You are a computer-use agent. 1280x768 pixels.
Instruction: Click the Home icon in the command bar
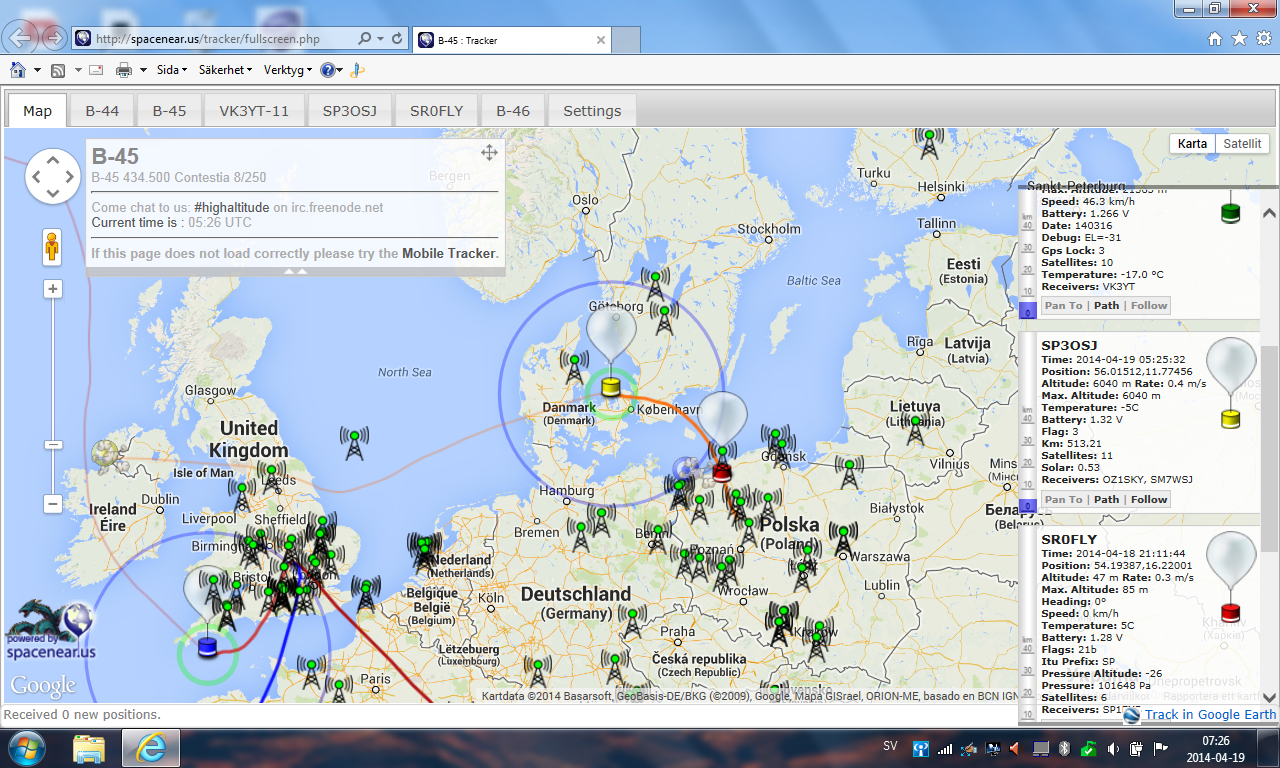(18, 70)
